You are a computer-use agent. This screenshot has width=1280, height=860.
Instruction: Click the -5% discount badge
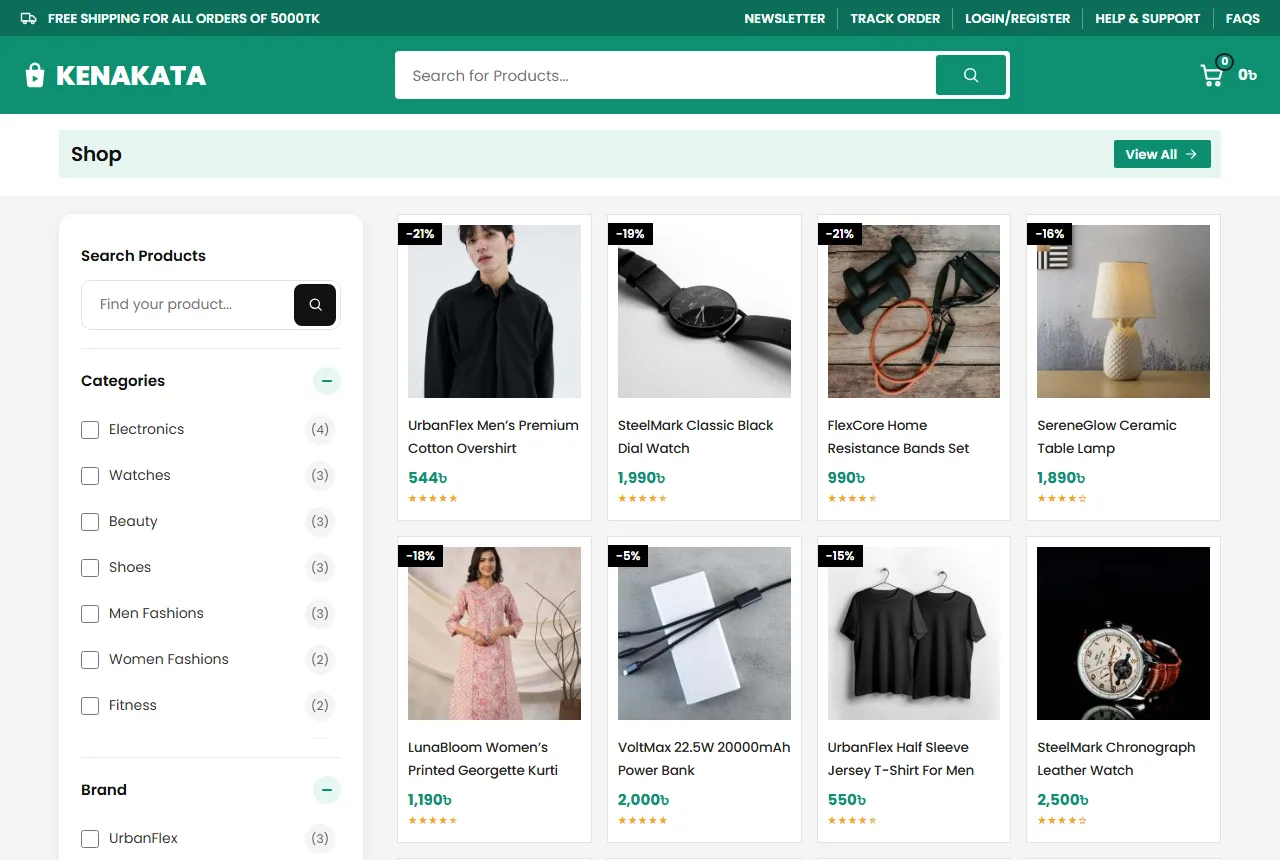628,556
